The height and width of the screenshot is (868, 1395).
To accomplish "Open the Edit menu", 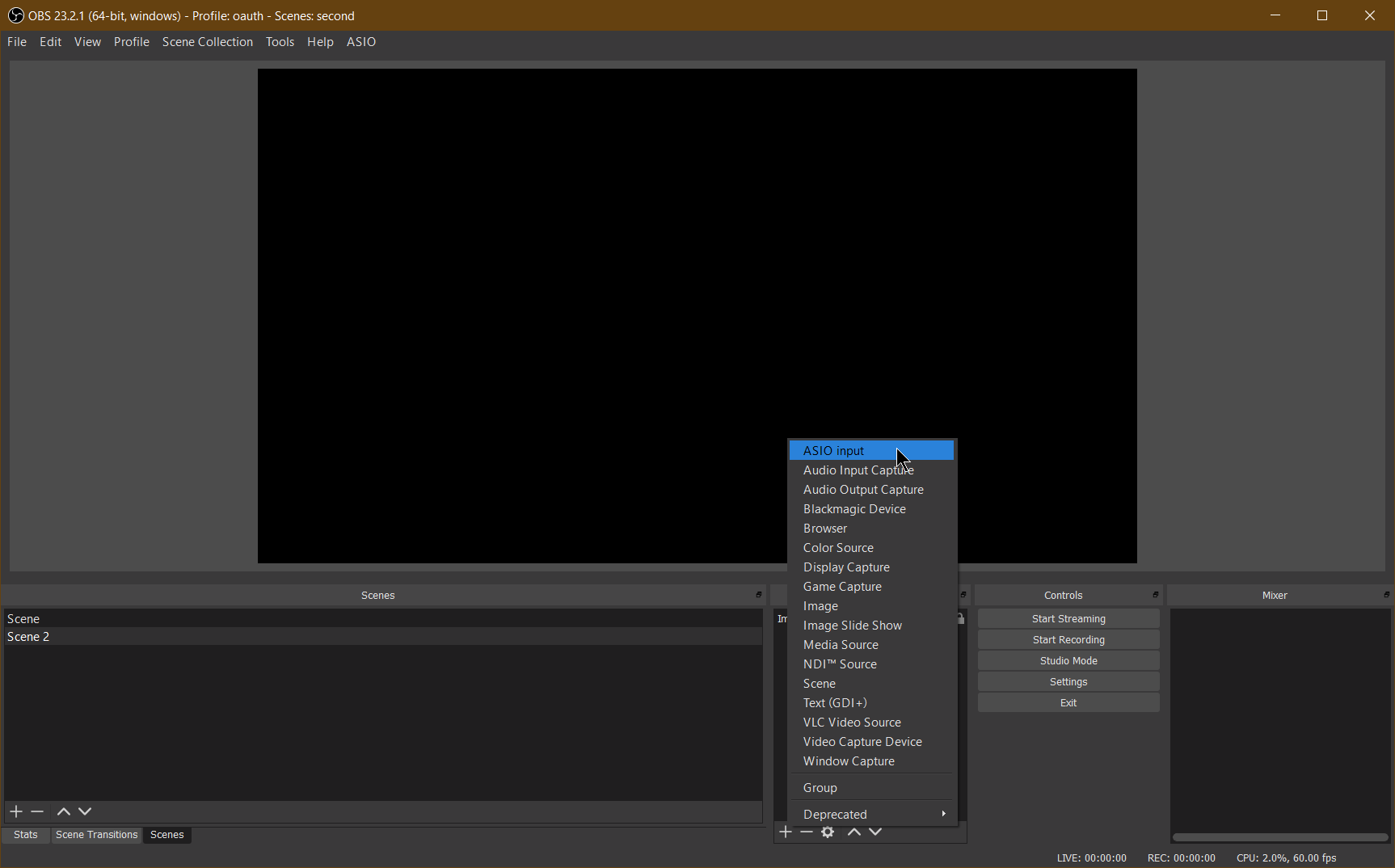I will pyautogui.click(x=51, y=42).
